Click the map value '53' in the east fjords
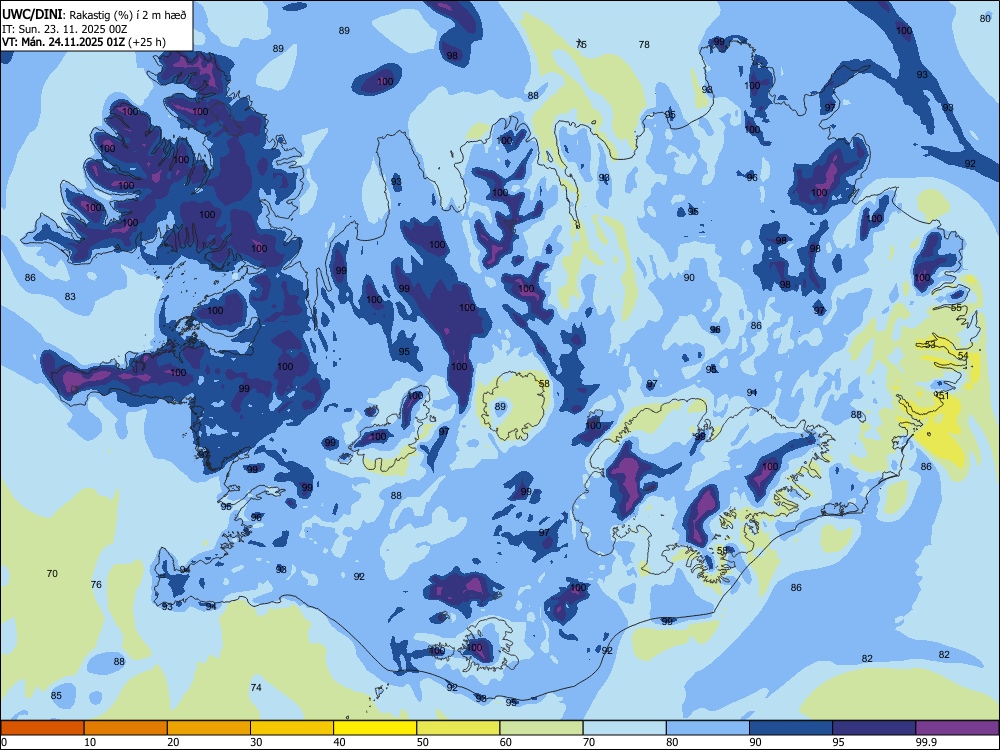The height and width of the screenshot is (750, 1000). pos(930,344)
